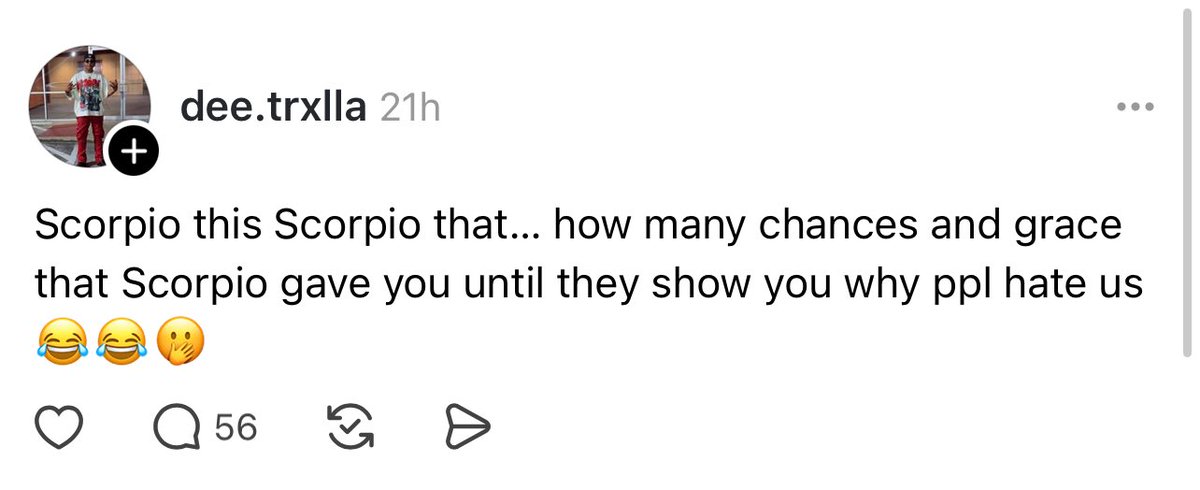Open the post by clicking its first text line

coord(578,228)
